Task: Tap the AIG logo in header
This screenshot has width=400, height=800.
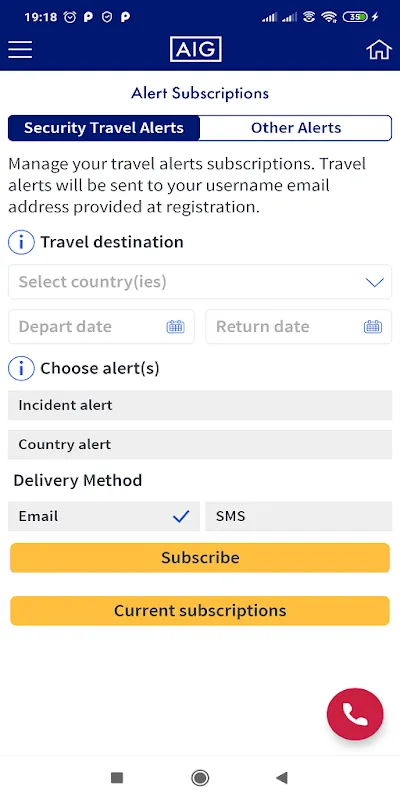Action: point(196,49)
